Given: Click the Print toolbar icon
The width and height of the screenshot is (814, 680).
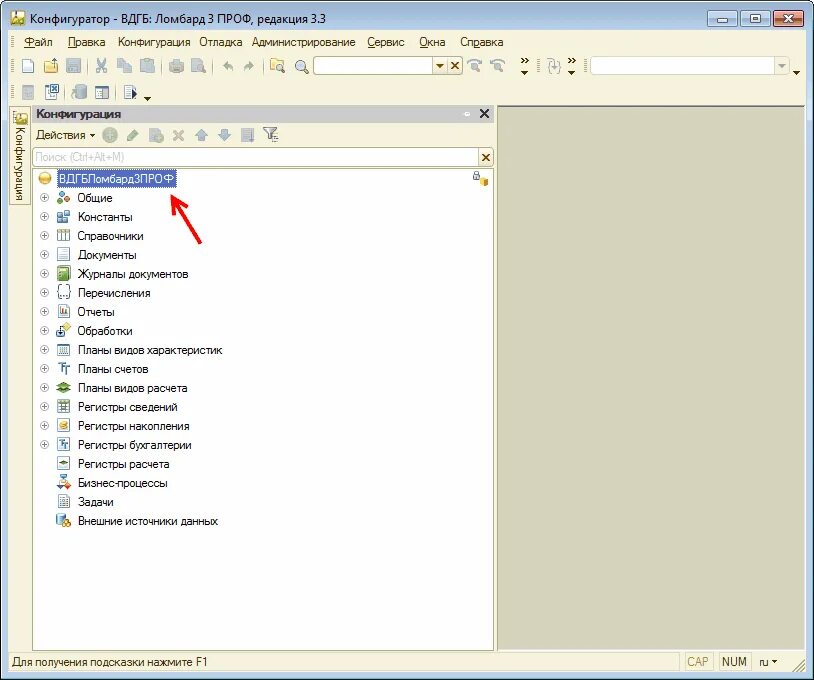Looking at the screenshot, I should 177,66.
